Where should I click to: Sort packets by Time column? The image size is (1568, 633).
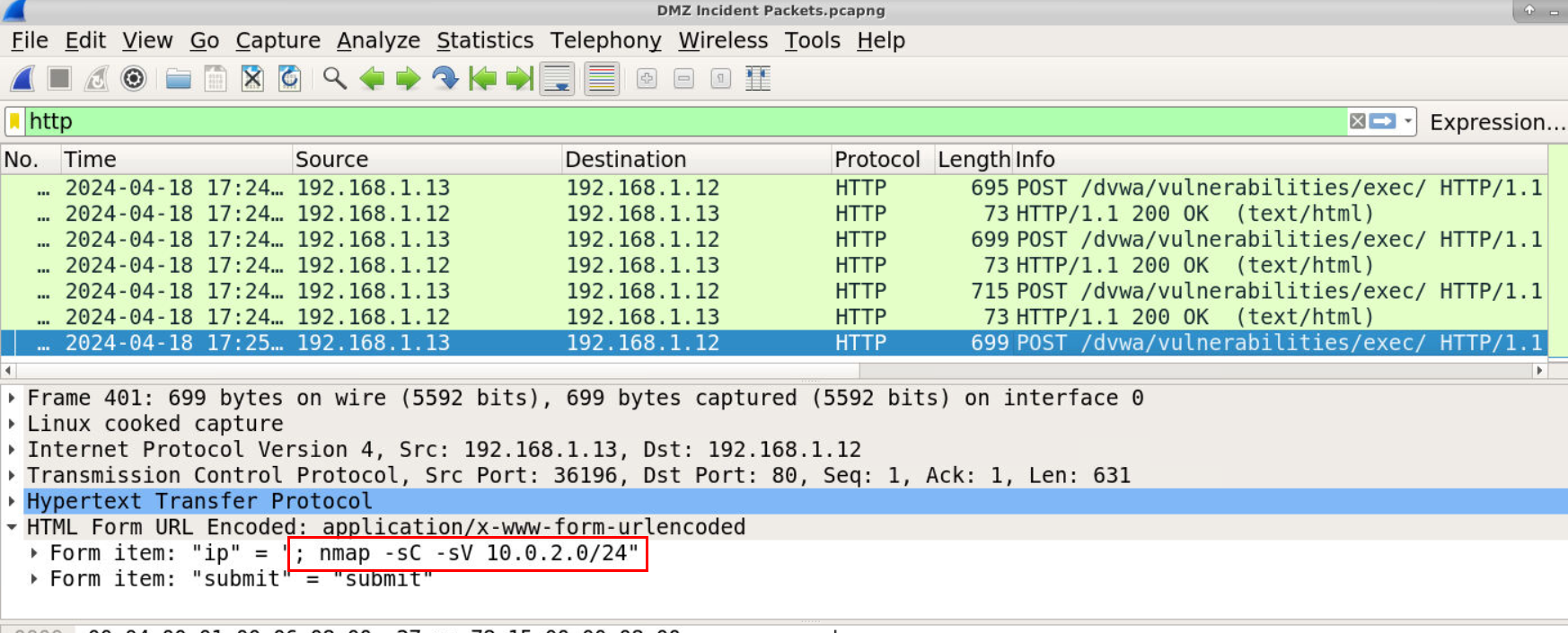pos(176,160)
